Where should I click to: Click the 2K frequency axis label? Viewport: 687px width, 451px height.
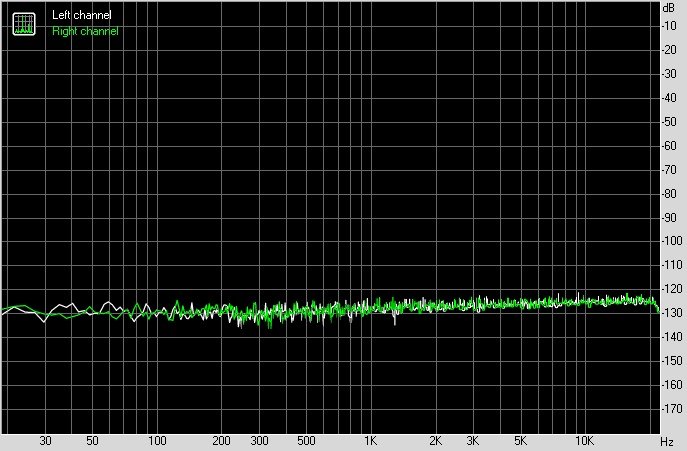435,441
